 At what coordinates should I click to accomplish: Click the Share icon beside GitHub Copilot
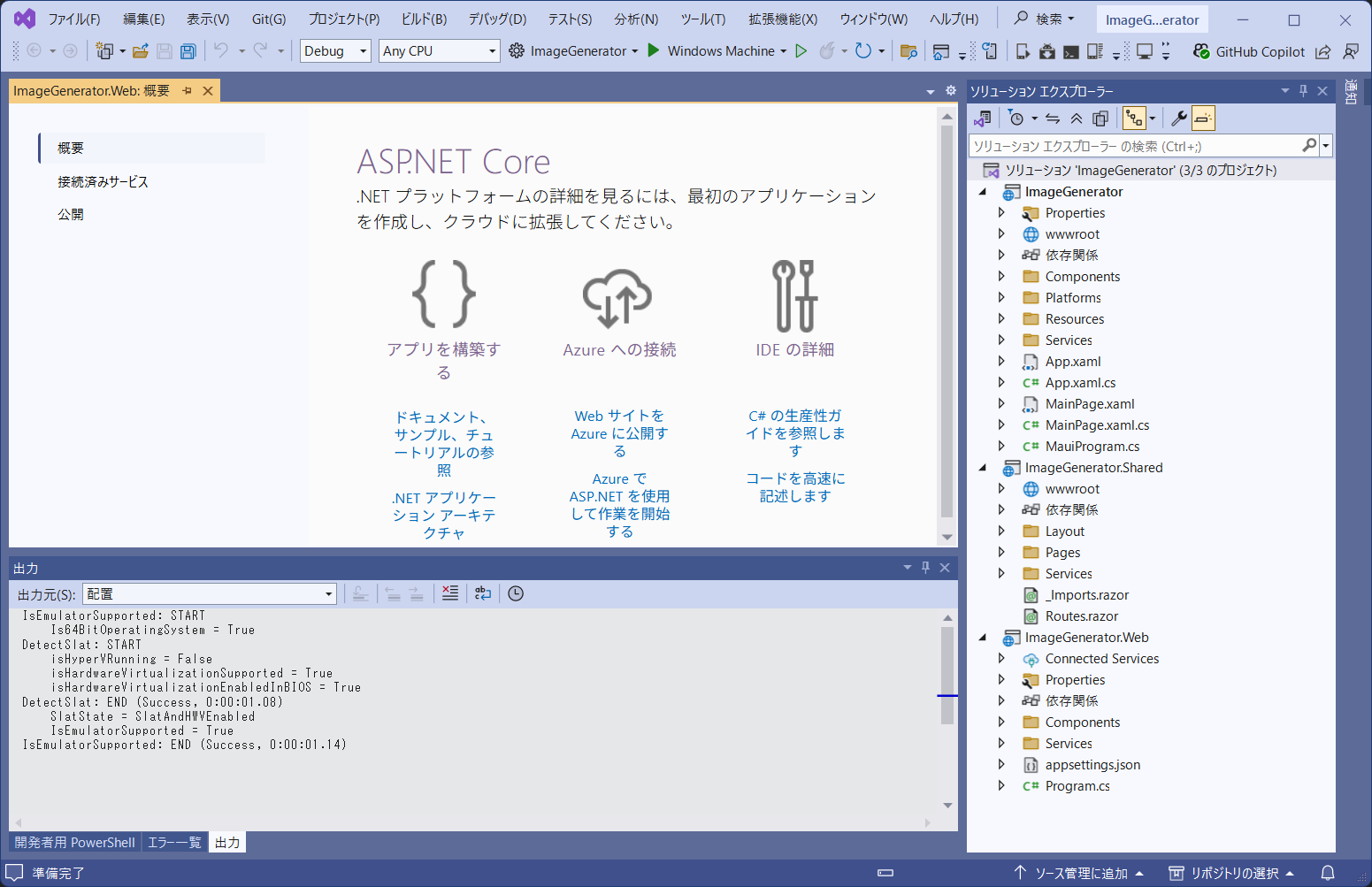coord(1323,51)
